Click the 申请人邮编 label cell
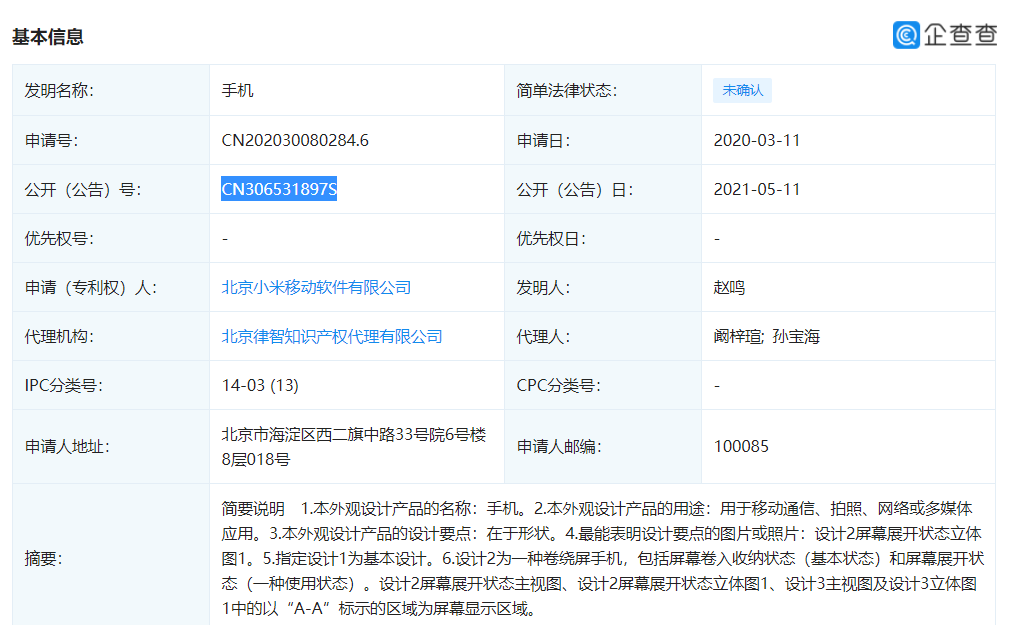The height and width of the screenshot is (625, 1012). tap(603, 446)
